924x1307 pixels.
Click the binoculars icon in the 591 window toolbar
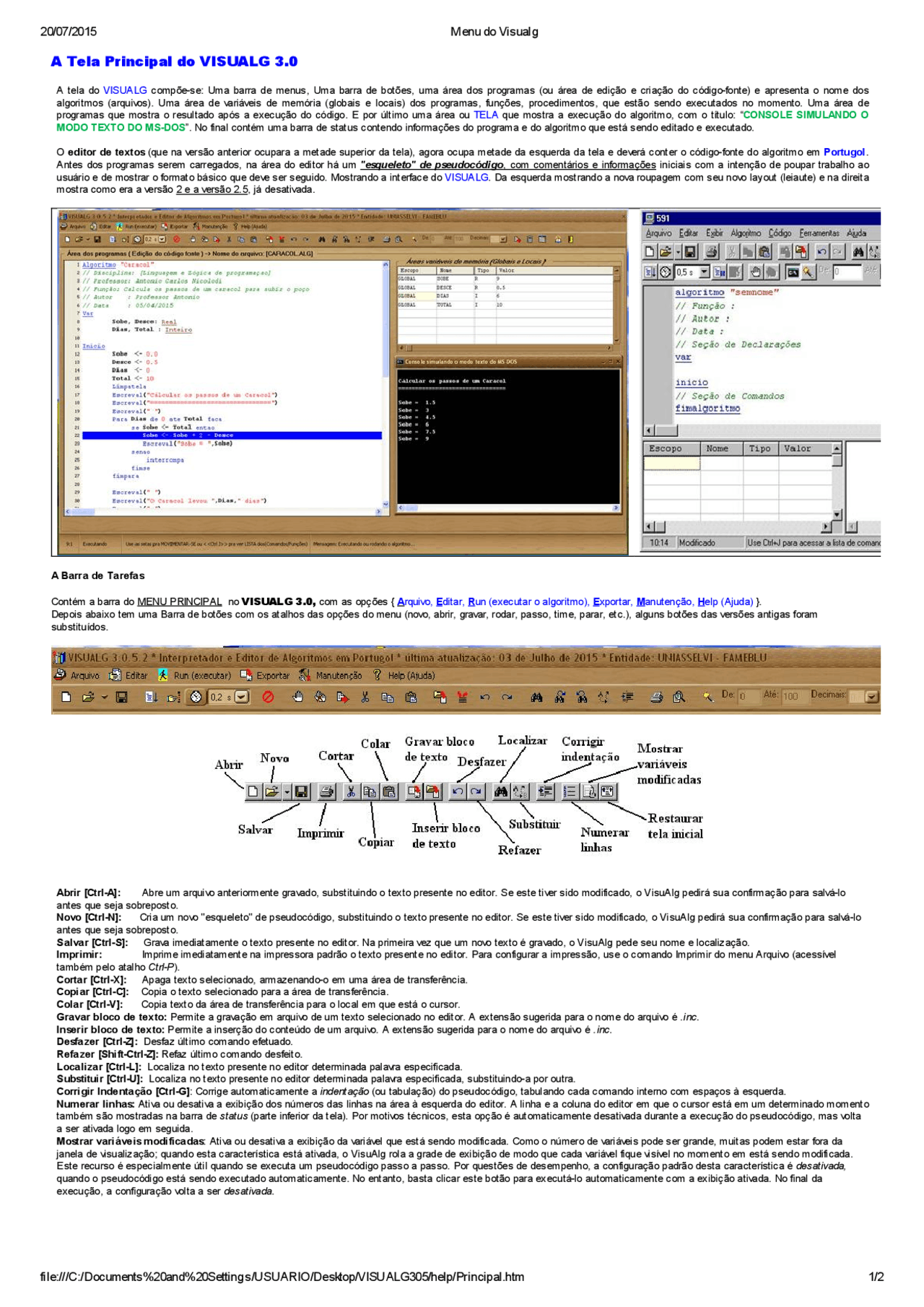858,252
